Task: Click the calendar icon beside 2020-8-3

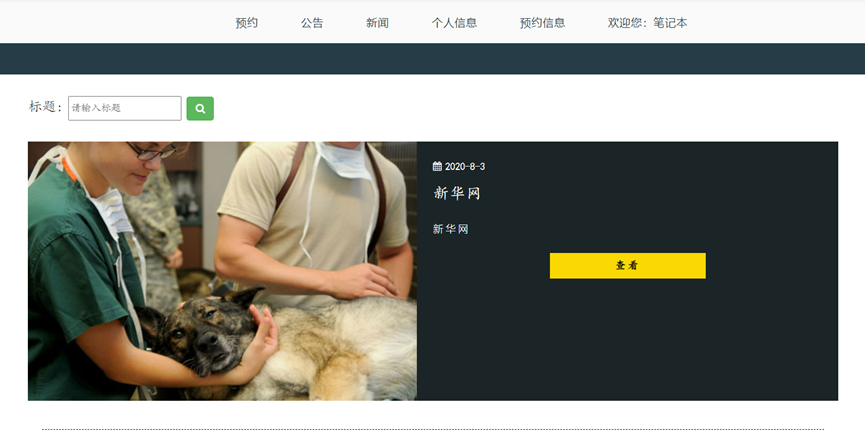Action: [x=437, y=167]
